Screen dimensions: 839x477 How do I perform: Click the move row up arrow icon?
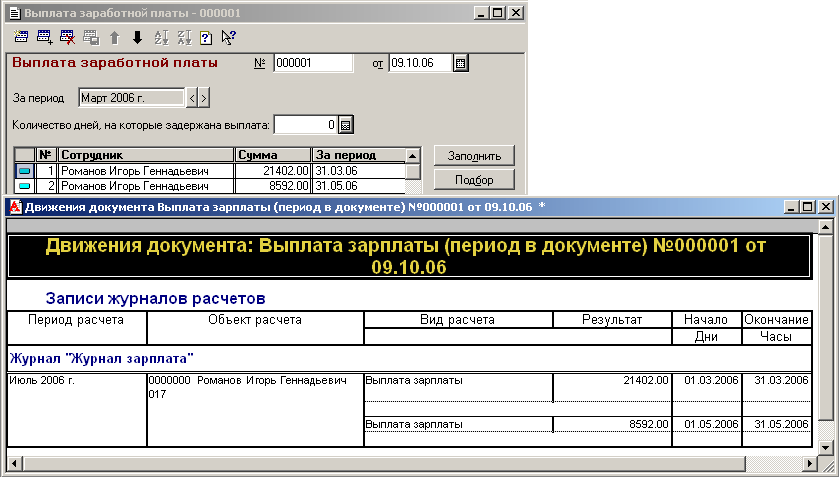(x=115, y=37)
